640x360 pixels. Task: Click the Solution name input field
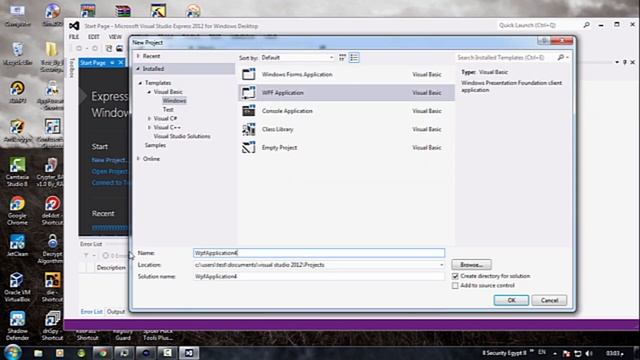[x=319, y=276]
